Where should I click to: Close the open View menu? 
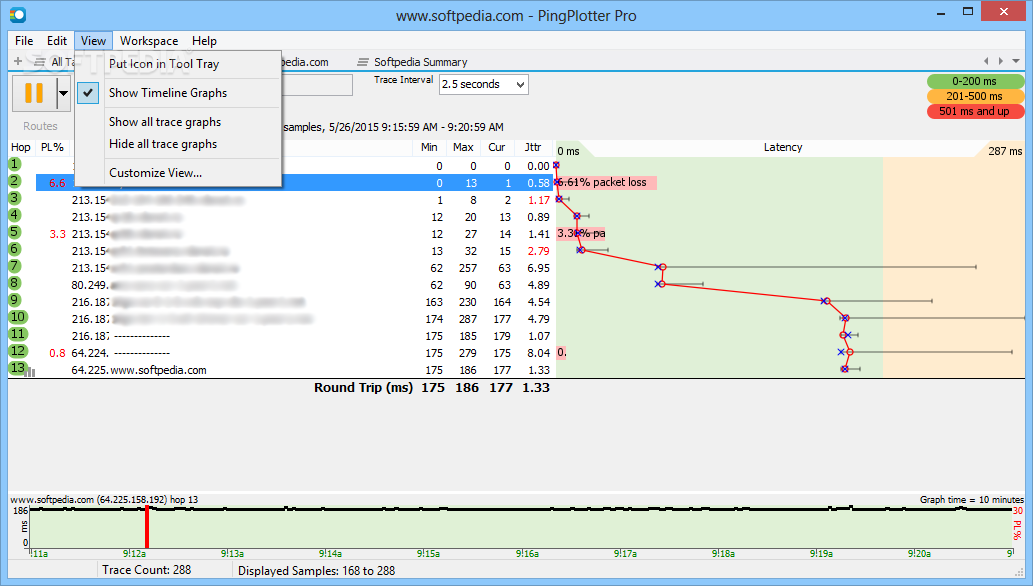click(93, 41)
